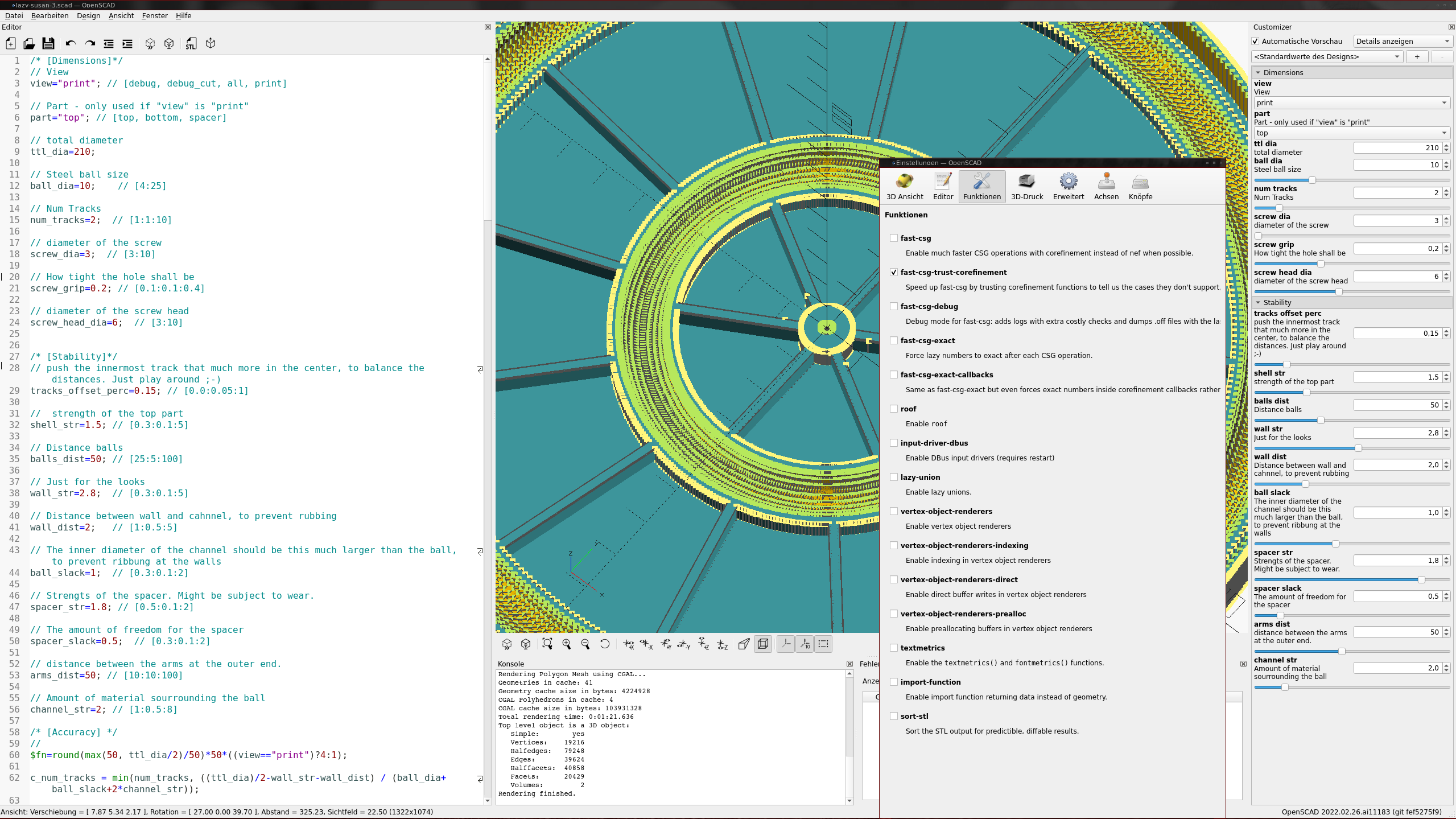
Task: Toggle Show Edges in the viewport
Action: [762, 644]
